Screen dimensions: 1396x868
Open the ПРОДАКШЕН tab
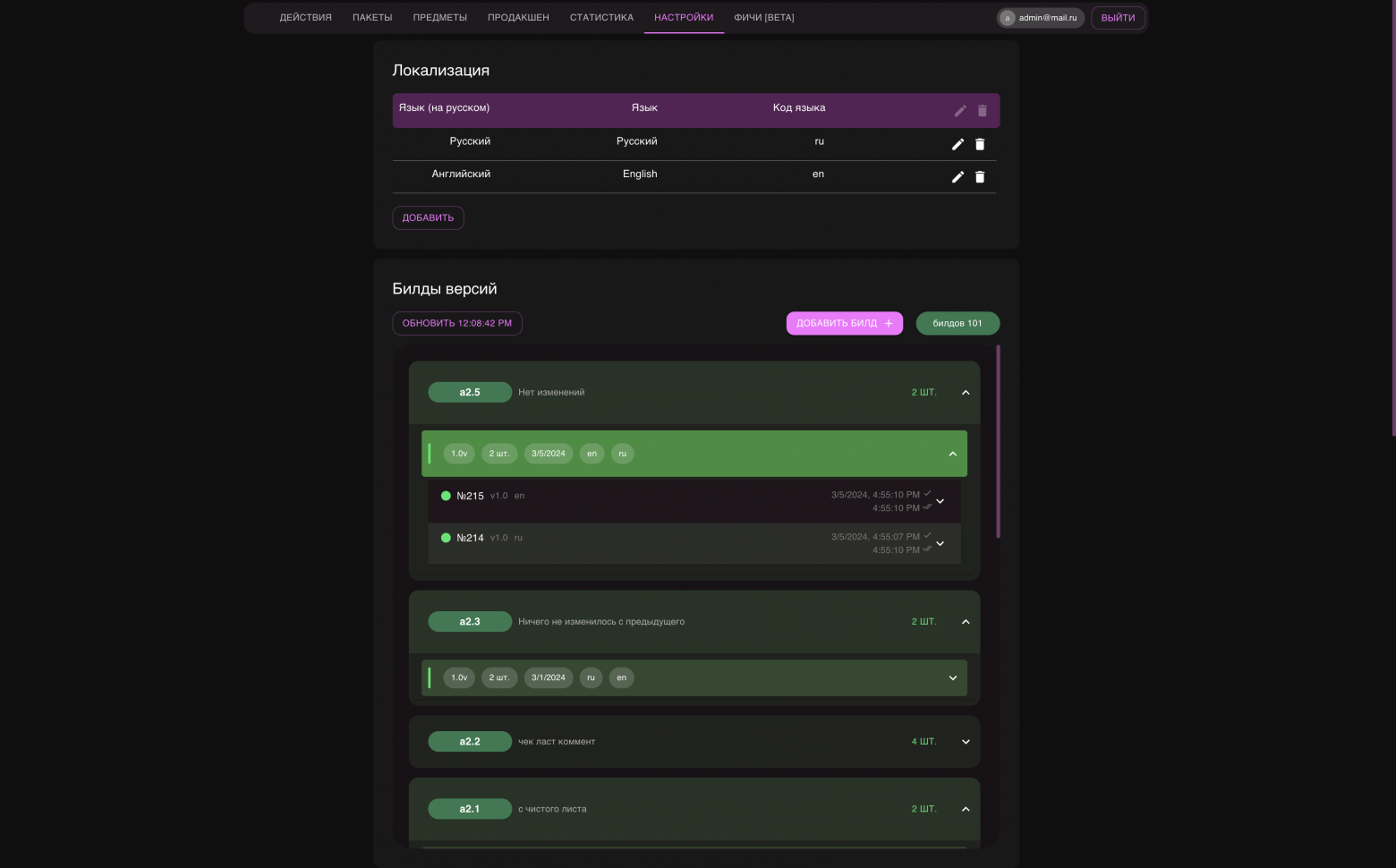[x=518, y=18]
